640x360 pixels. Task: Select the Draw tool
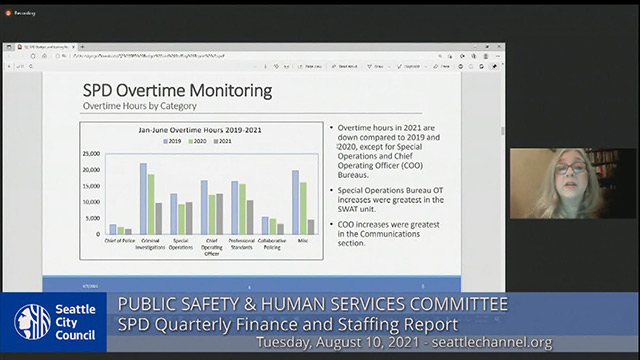[x=375, y=66]
